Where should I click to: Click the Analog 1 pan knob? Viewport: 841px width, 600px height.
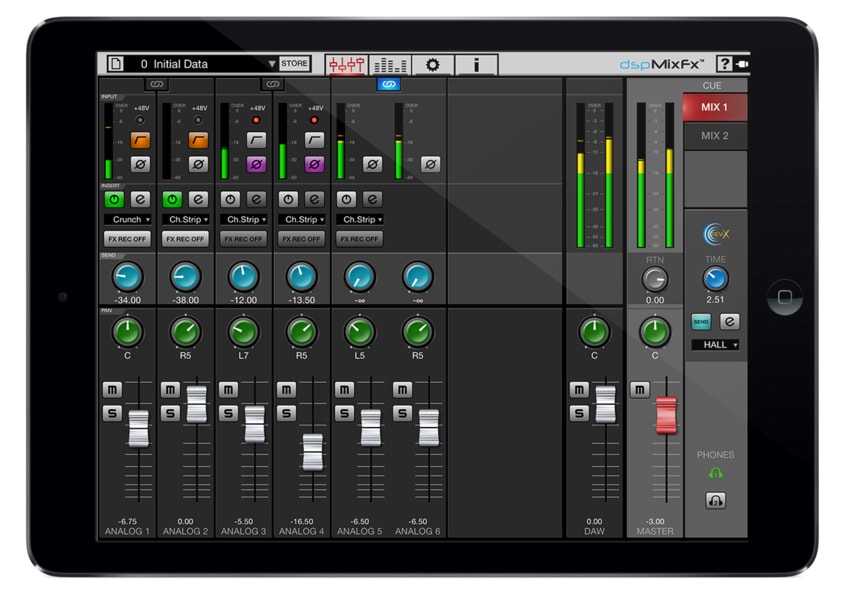click(x=127, y=332)
